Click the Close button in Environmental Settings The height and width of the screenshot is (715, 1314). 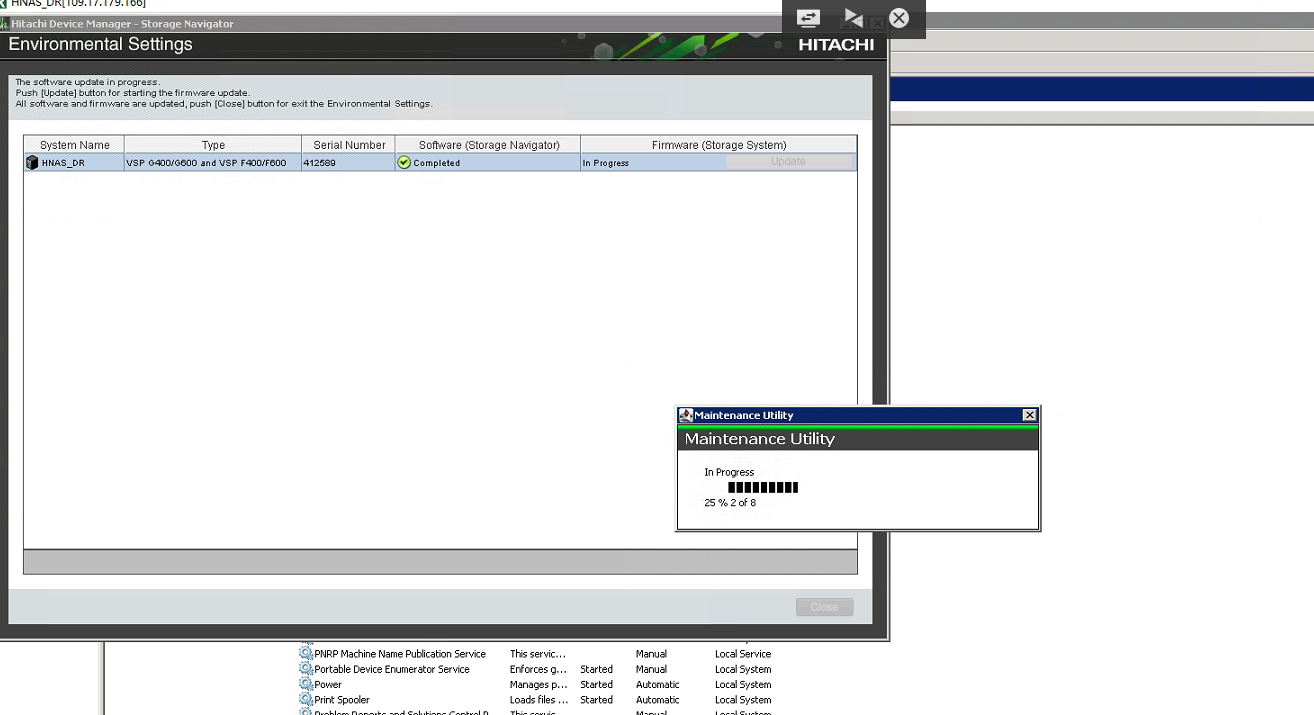click(x=824, y=607)
